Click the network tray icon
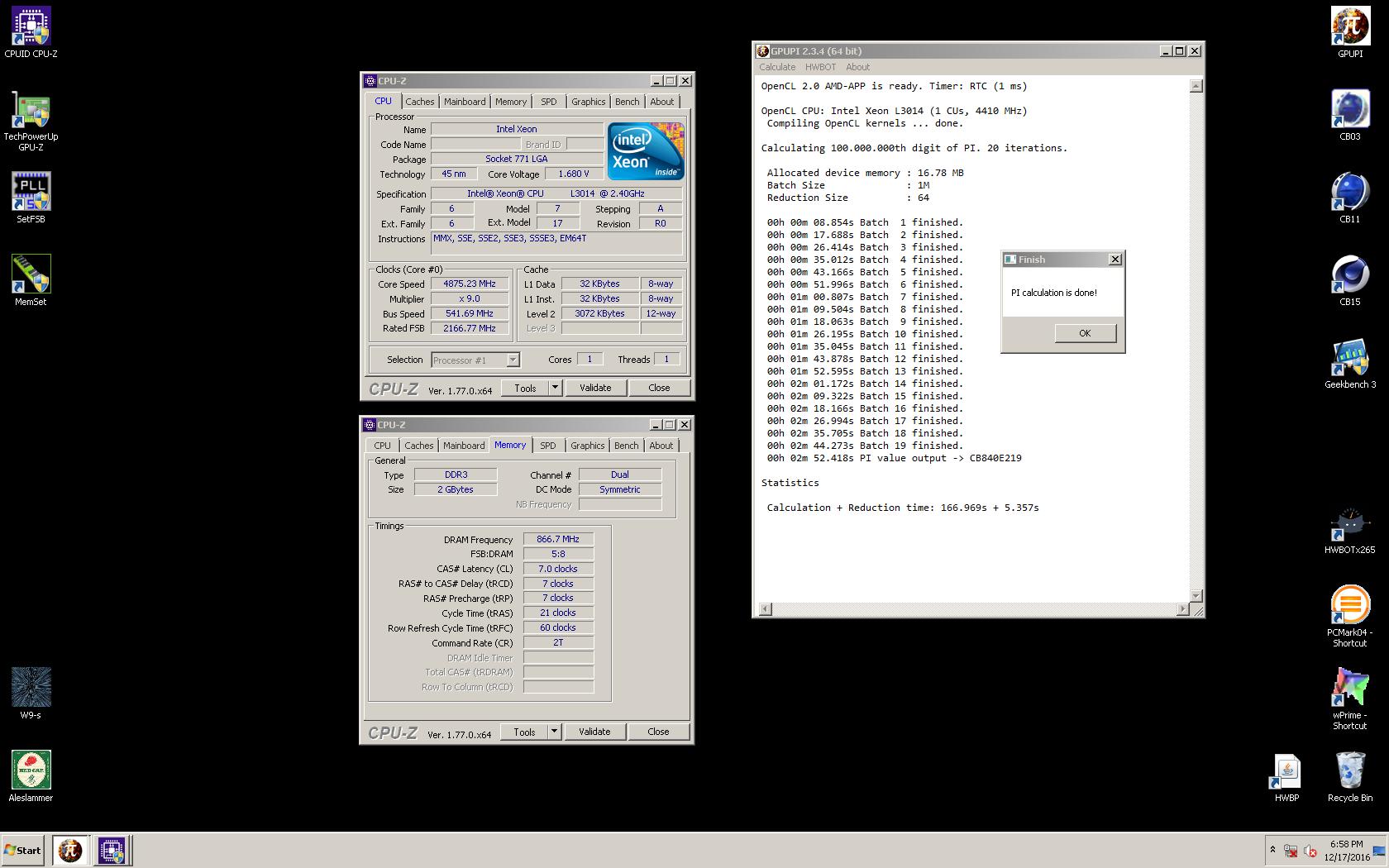Screen dimensions: 1389x868 (x=1290, y=851)
